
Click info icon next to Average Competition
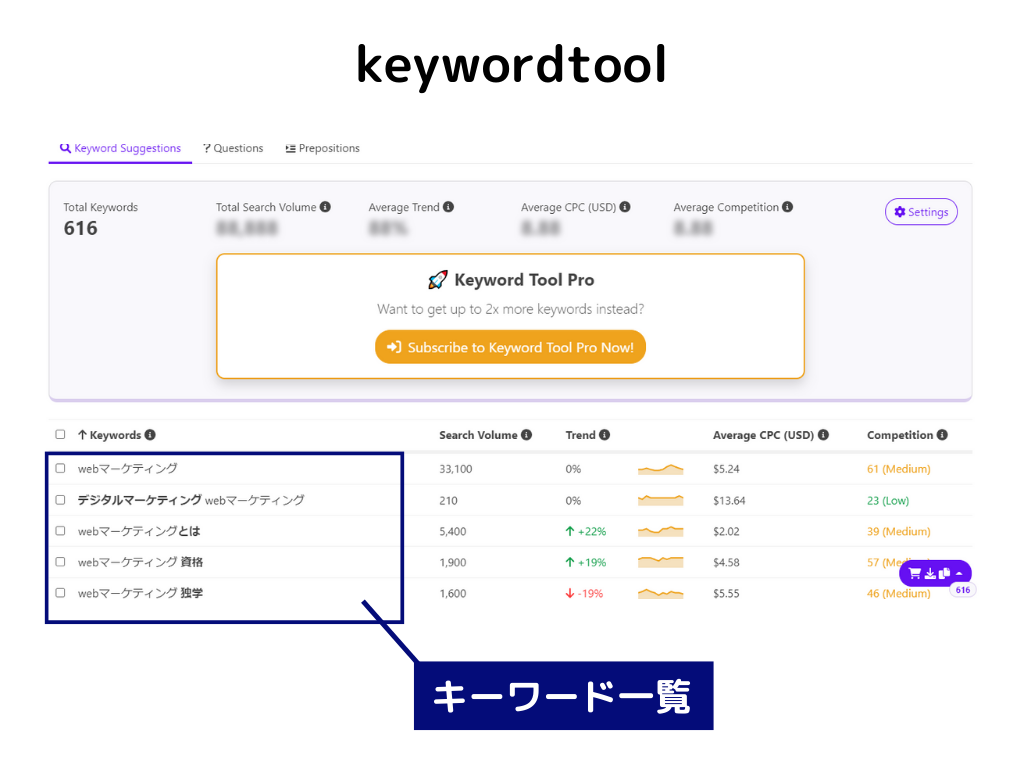coord(788,207)
